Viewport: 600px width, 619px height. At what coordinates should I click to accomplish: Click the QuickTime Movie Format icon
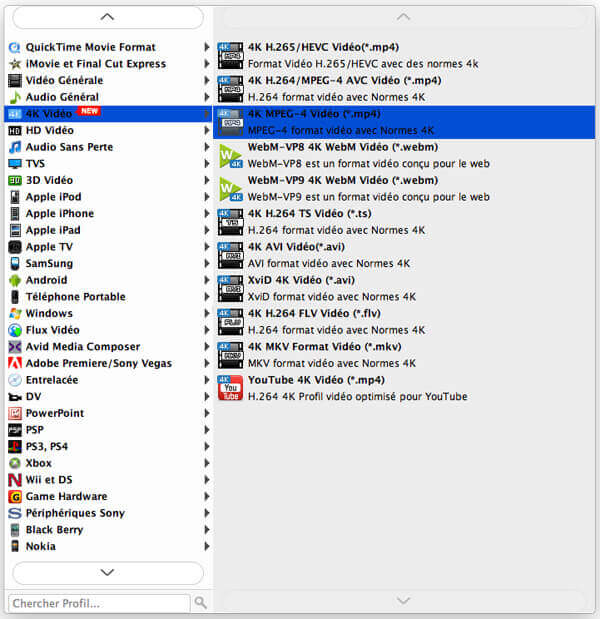click(15, 47)
